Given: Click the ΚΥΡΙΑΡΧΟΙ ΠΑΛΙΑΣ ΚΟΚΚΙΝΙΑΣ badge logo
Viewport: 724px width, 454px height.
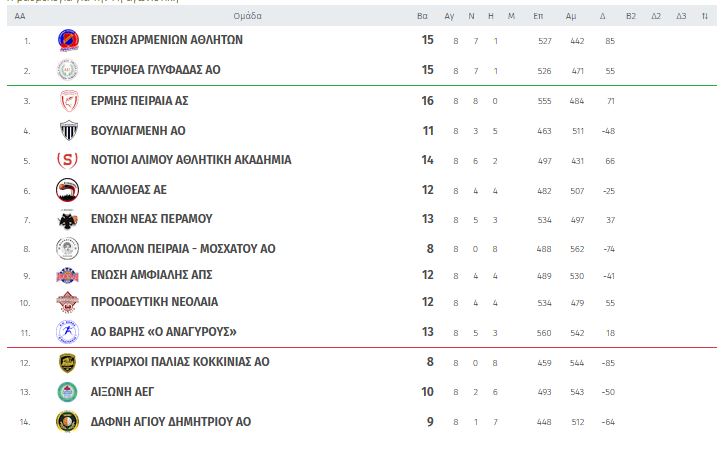Looking at the screenshot, I should tap(67, 363).
